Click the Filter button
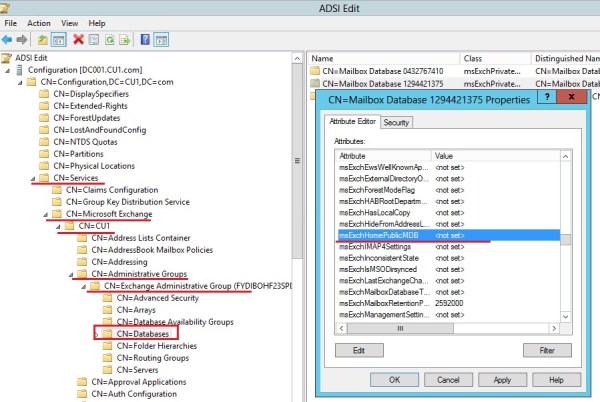The width and height of the screenshot is (600, 402). tap(548, 350)
